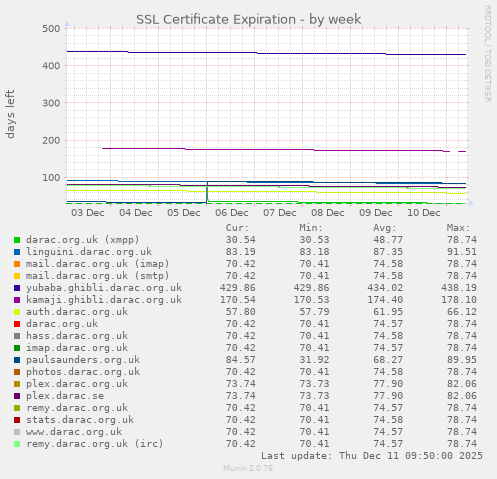Click the linguini.darac.org.uk blue legend swatch
The height and width of the screenshot is (479, 497).
tap(17, 252)
